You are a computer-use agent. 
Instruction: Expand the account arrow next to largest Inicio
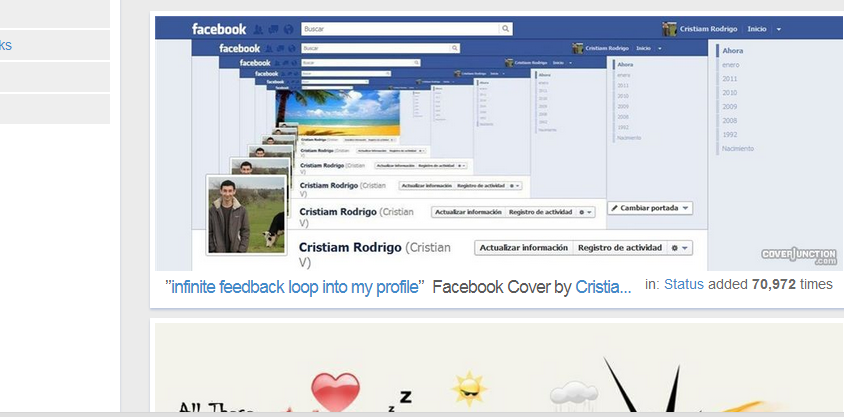778,30
